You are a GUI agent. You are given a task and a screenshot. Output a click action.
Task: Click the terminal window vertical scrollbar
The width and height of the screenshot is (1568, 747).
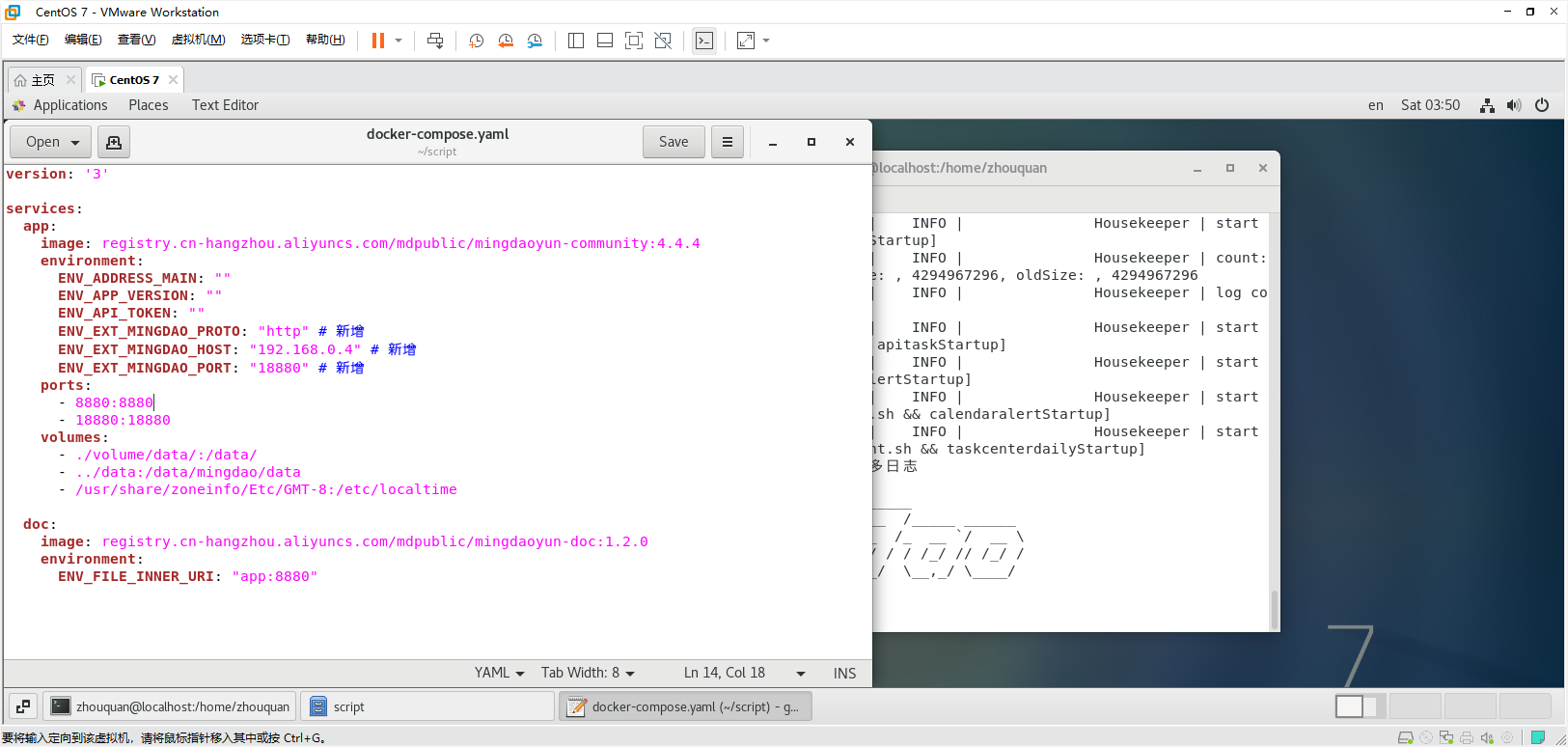[1274, 608]
